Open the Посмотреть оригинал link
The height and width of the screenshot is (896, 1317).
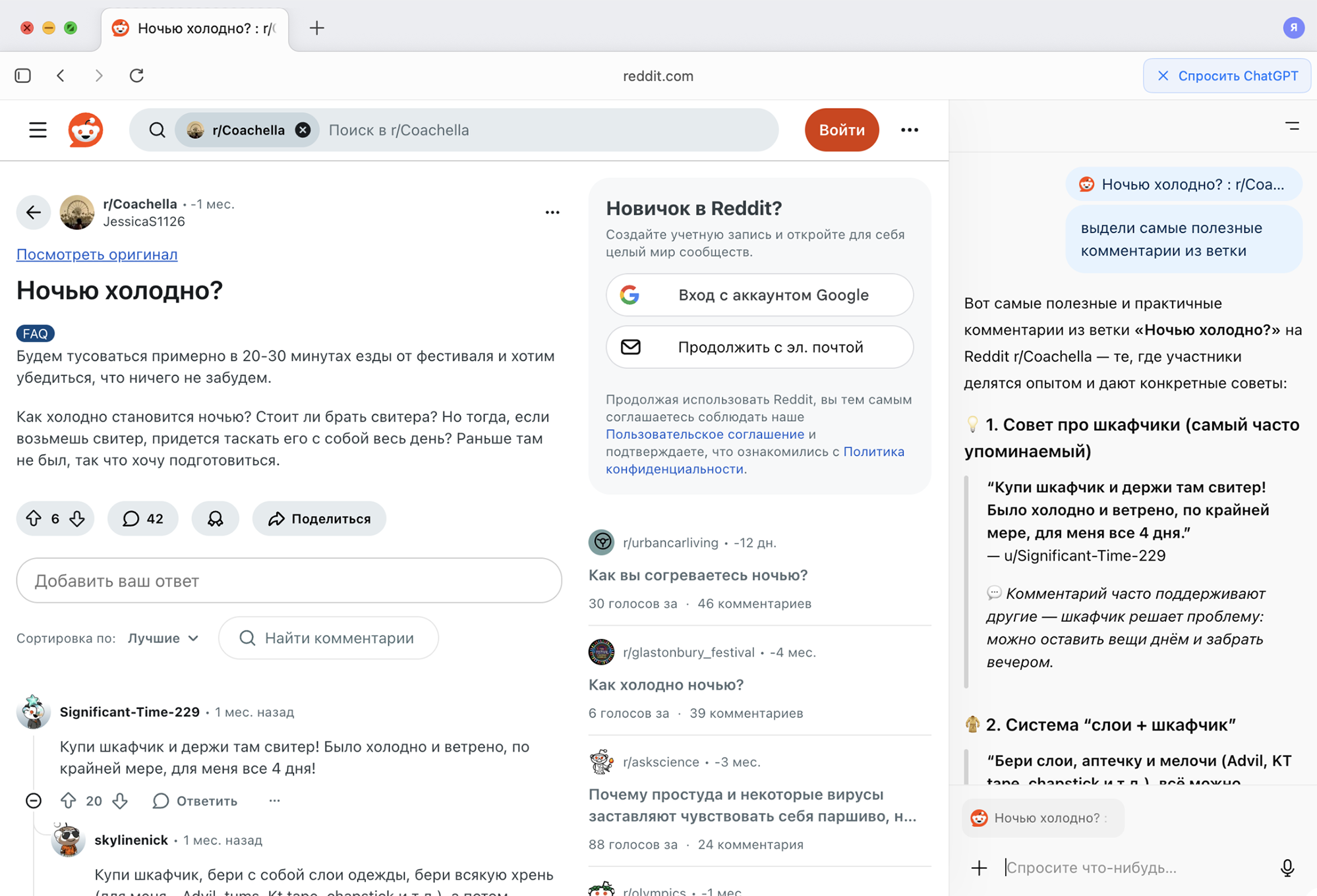click(x=96, y=254)
